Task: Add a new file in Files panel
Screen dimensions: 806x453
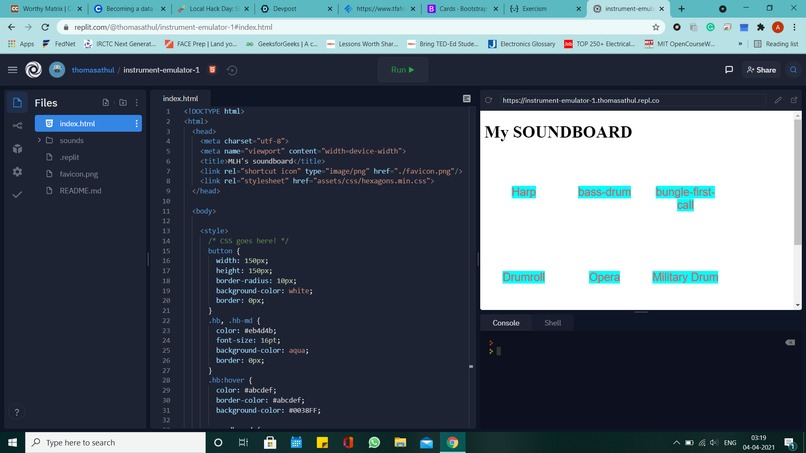Action: pos(106,102)
